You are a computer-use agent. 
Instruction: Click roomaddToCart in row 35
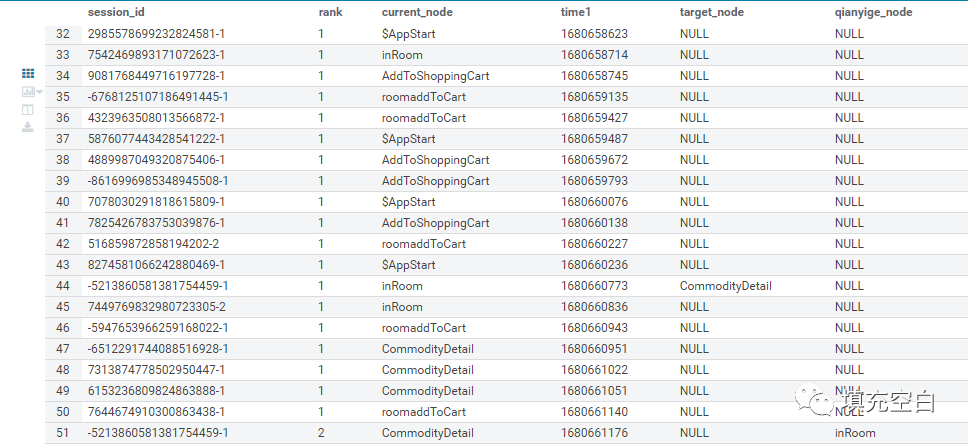(x=424, y=97)
